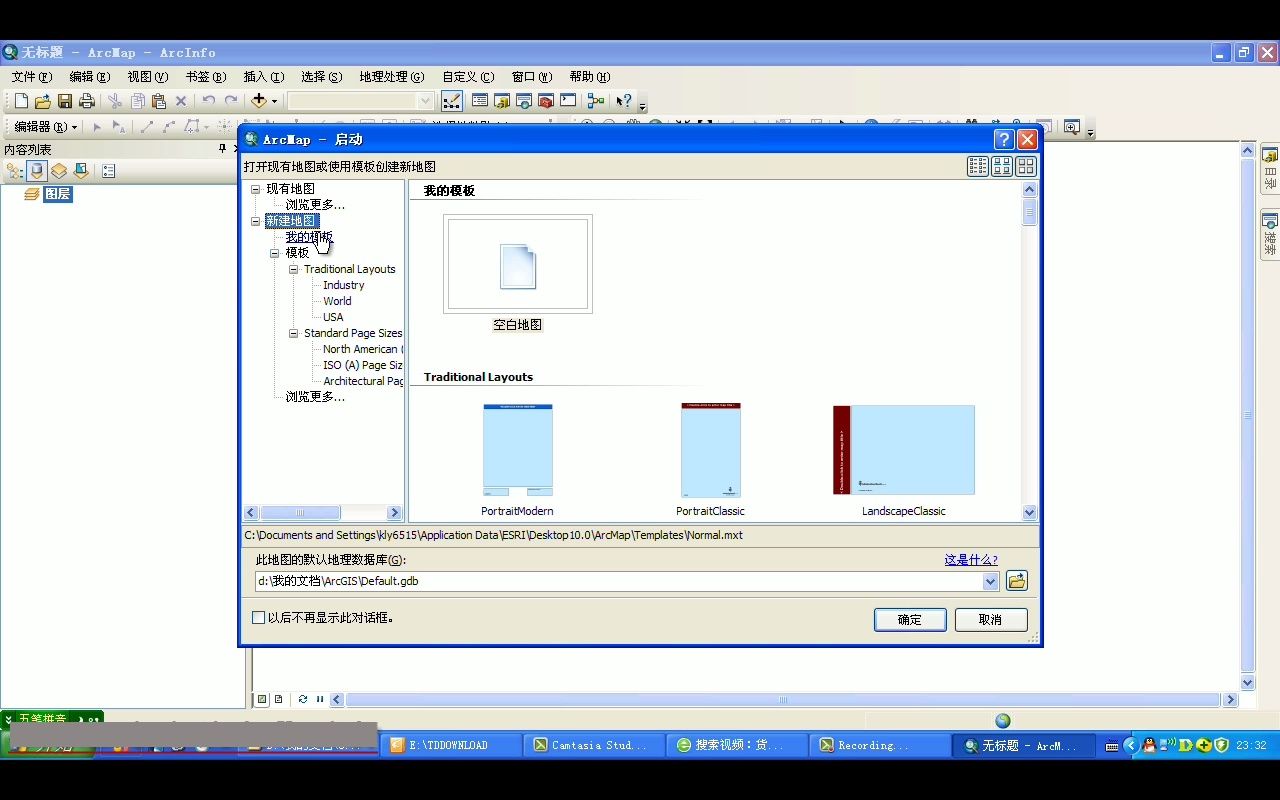Open the ModelBuilder window icon
Image resolution: width=1280 pixels, height=800 pixels.
[596, 101]
